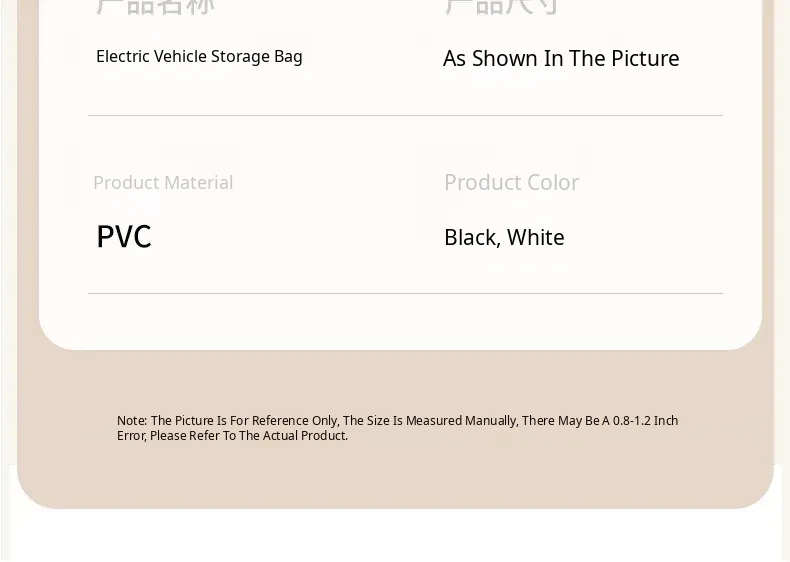Click the word Black in color value
The width and height of the screenshot is (790, 562).
[472, 238]
